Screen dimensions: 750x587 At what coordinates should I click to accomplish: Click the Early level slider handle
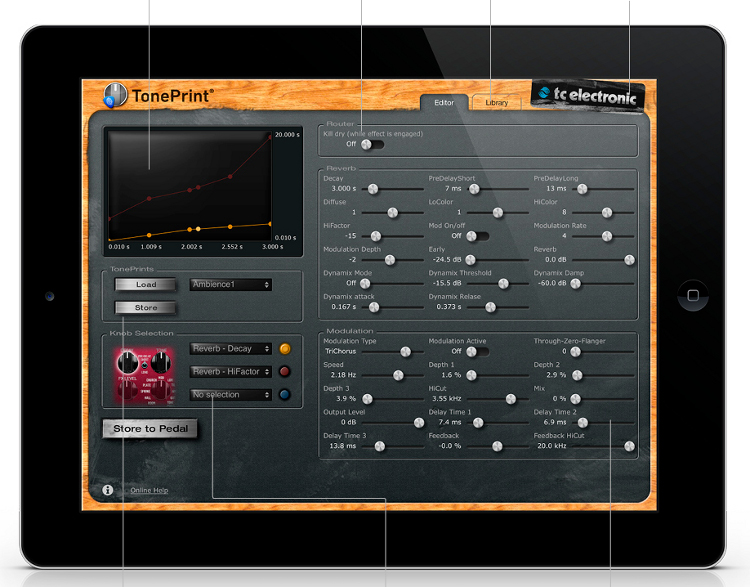471,260
